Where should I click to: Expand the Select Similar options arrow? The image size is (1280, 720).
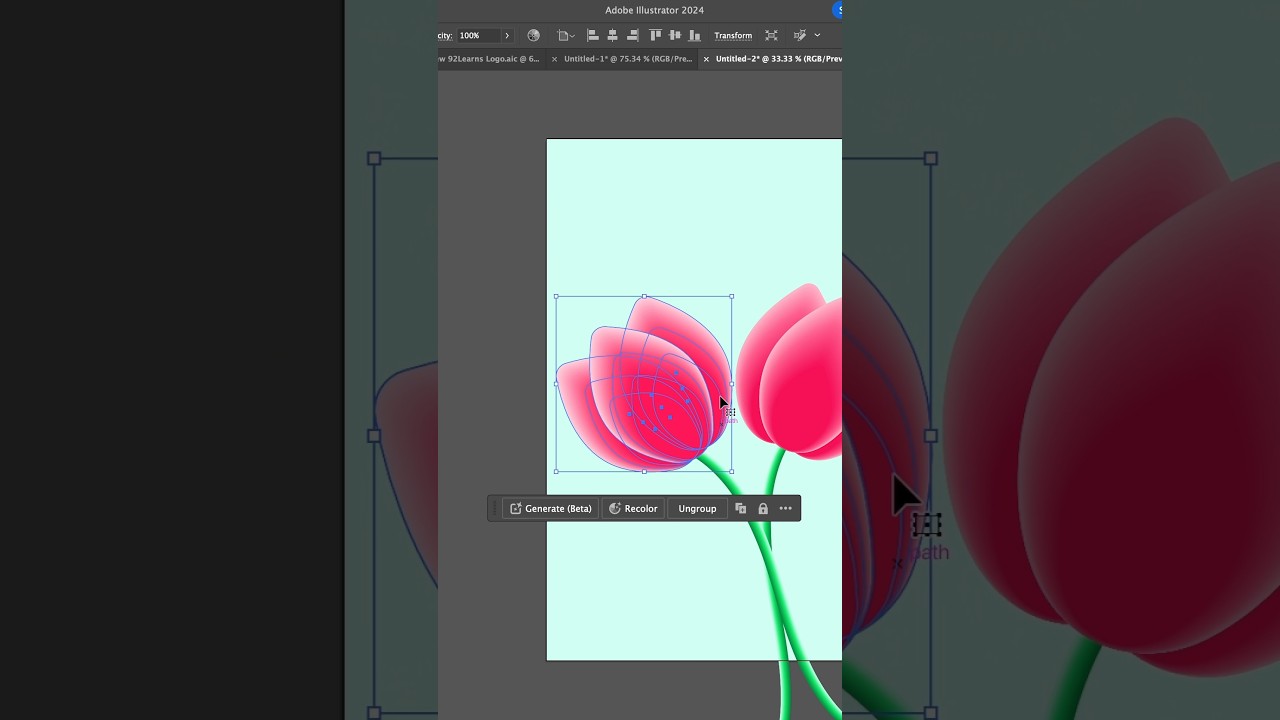(817, 35)
